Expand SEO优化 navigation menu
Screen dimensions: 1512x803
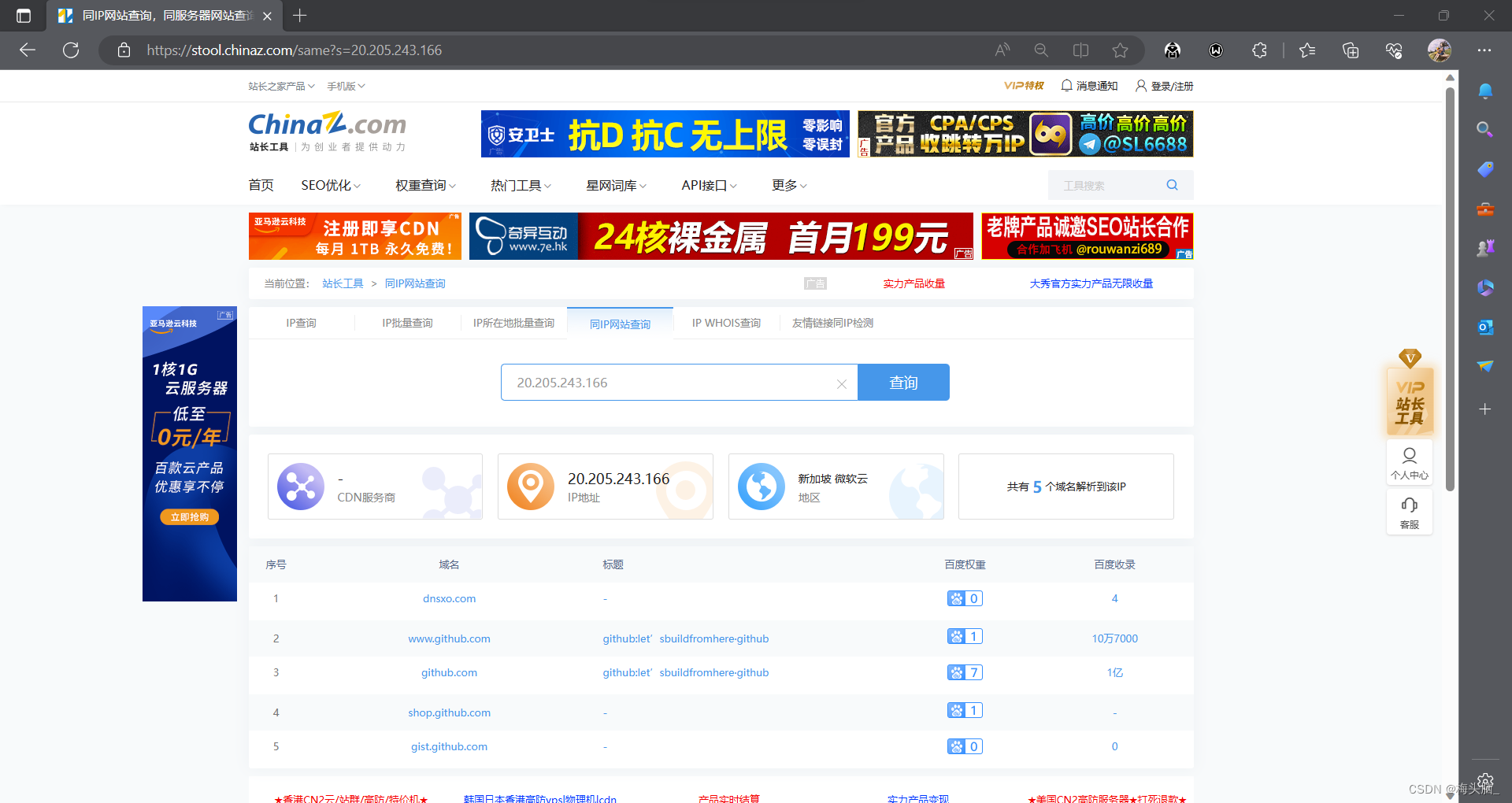[331, 185]
